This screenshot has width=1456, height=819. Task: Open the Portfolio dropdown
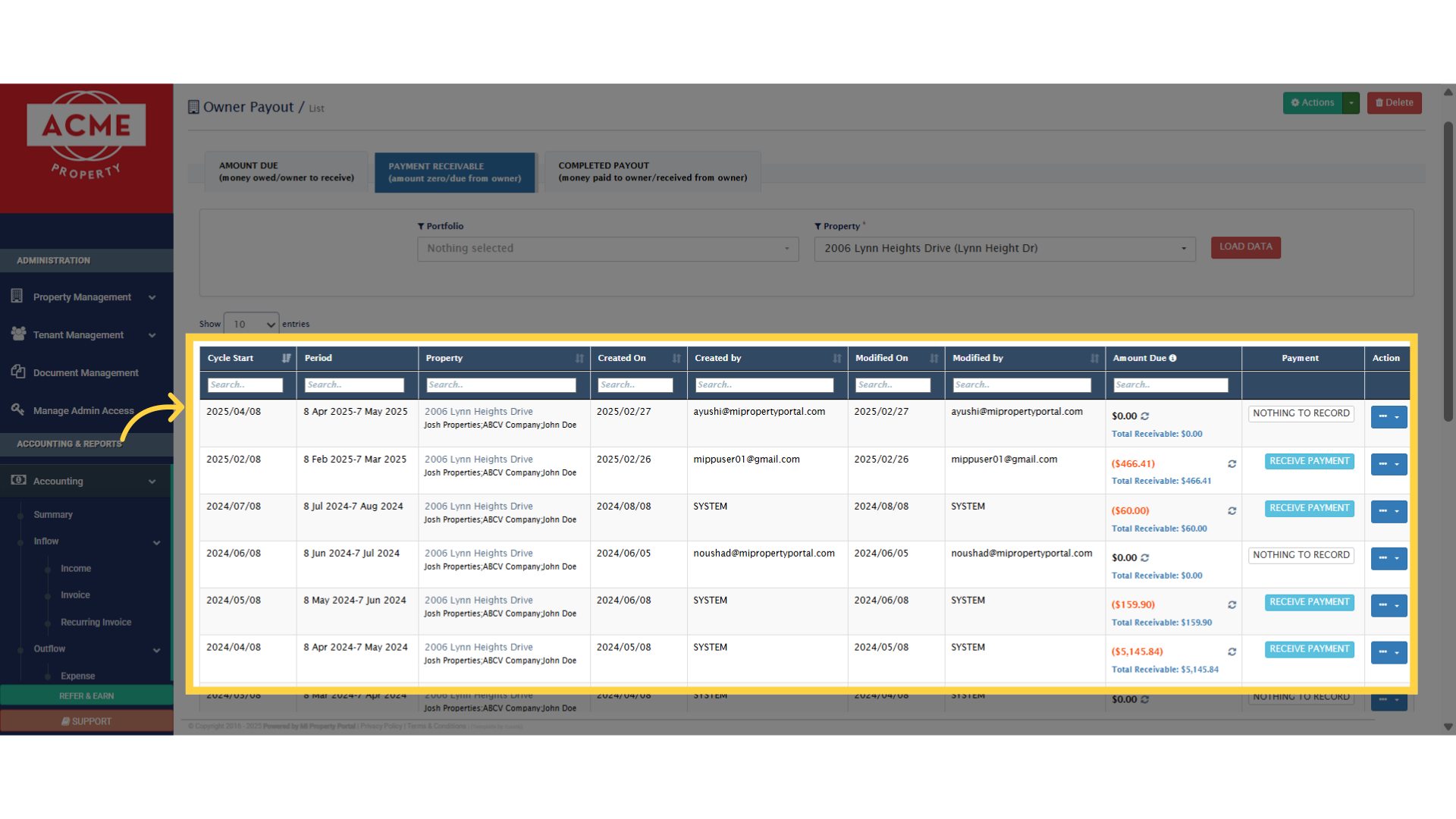[x=607, y=249]
